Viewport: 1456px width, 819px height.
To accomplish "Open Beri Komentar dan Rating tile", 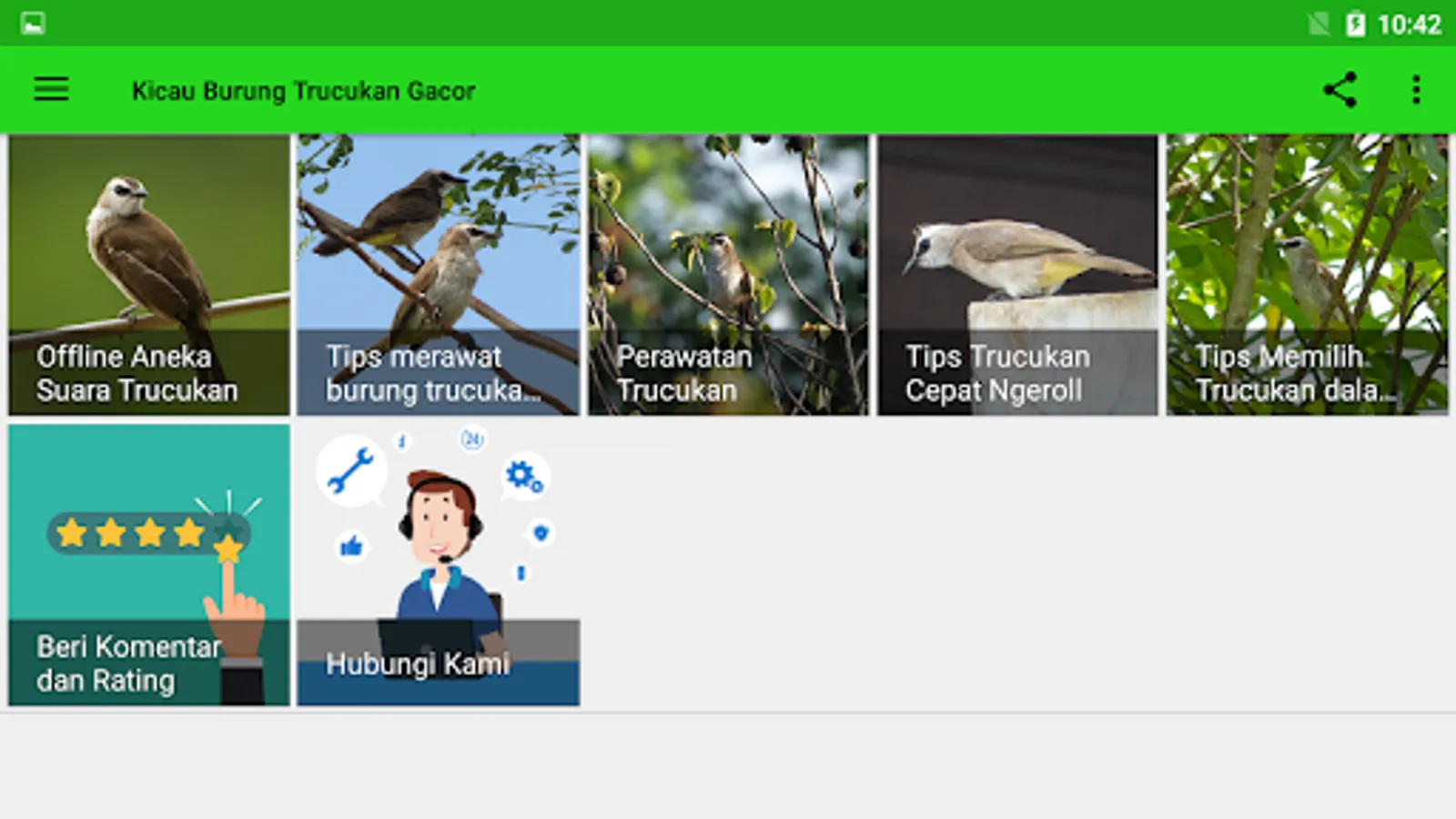I will [x=149, y=564].
